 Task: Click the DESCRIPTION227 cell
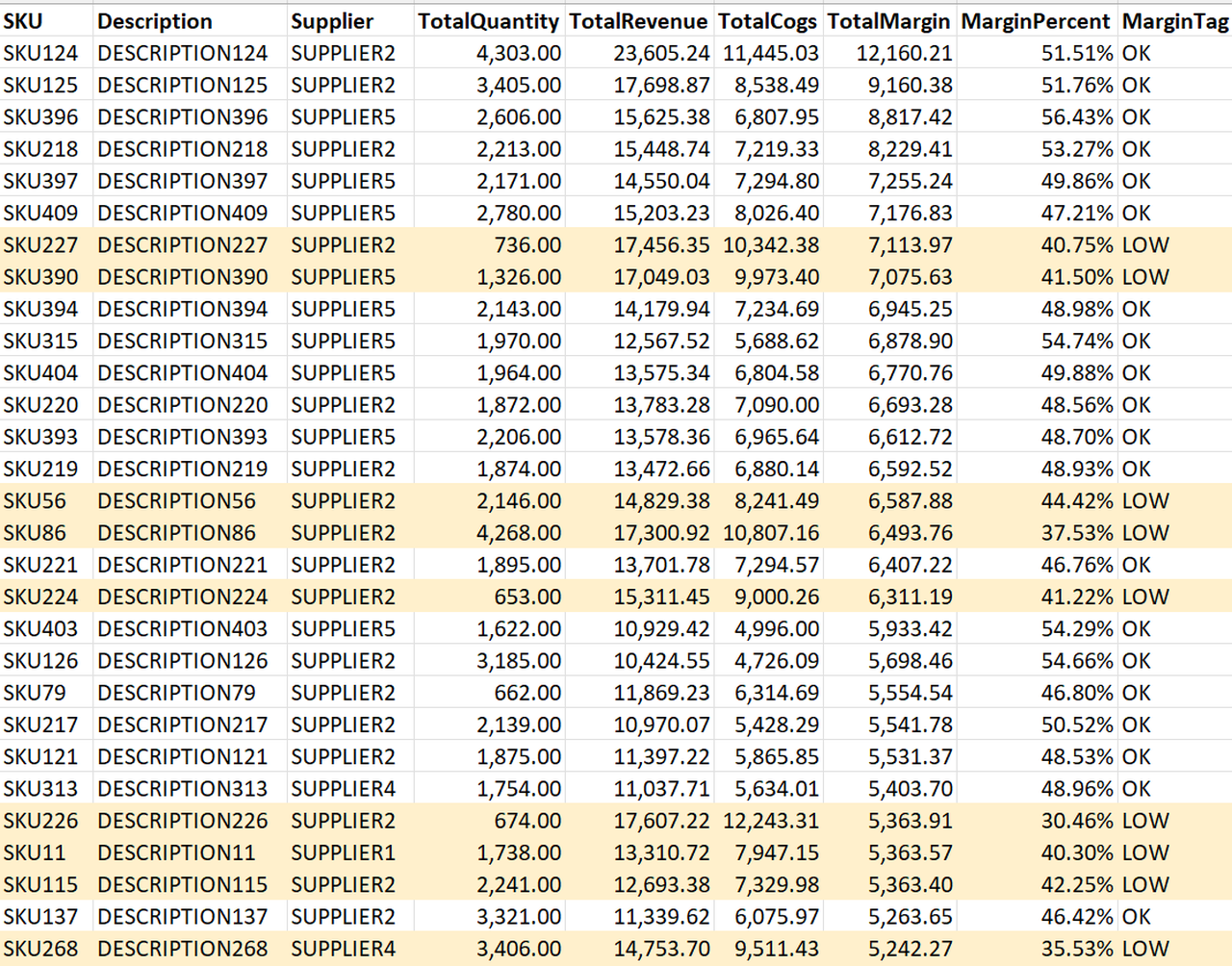click(x=182, y=244)
